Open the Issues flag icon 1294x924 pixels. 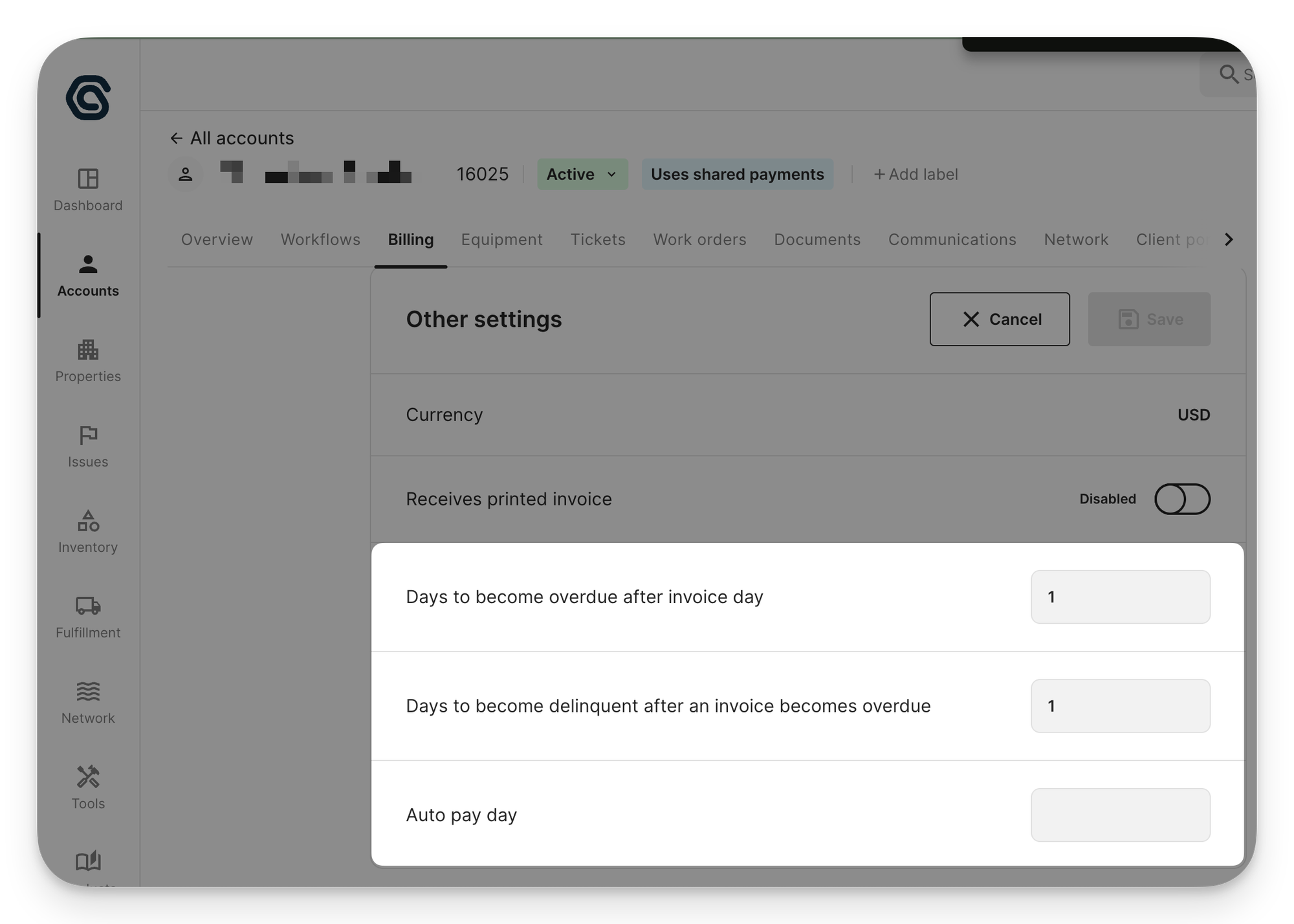(x=88, y=435)
